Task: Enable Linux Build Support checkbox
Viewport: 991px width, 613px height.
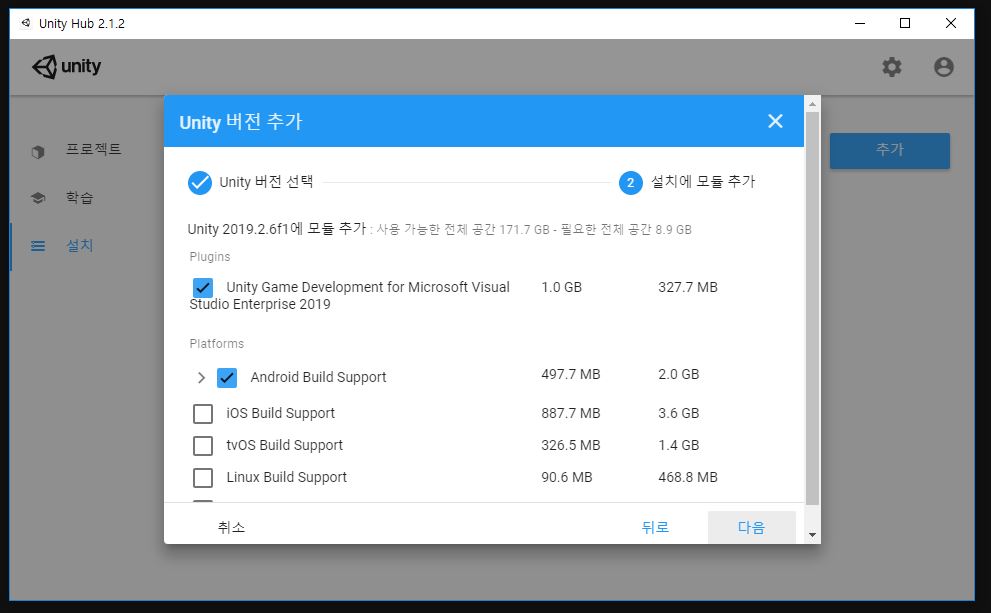Action: tap(203, 478)
